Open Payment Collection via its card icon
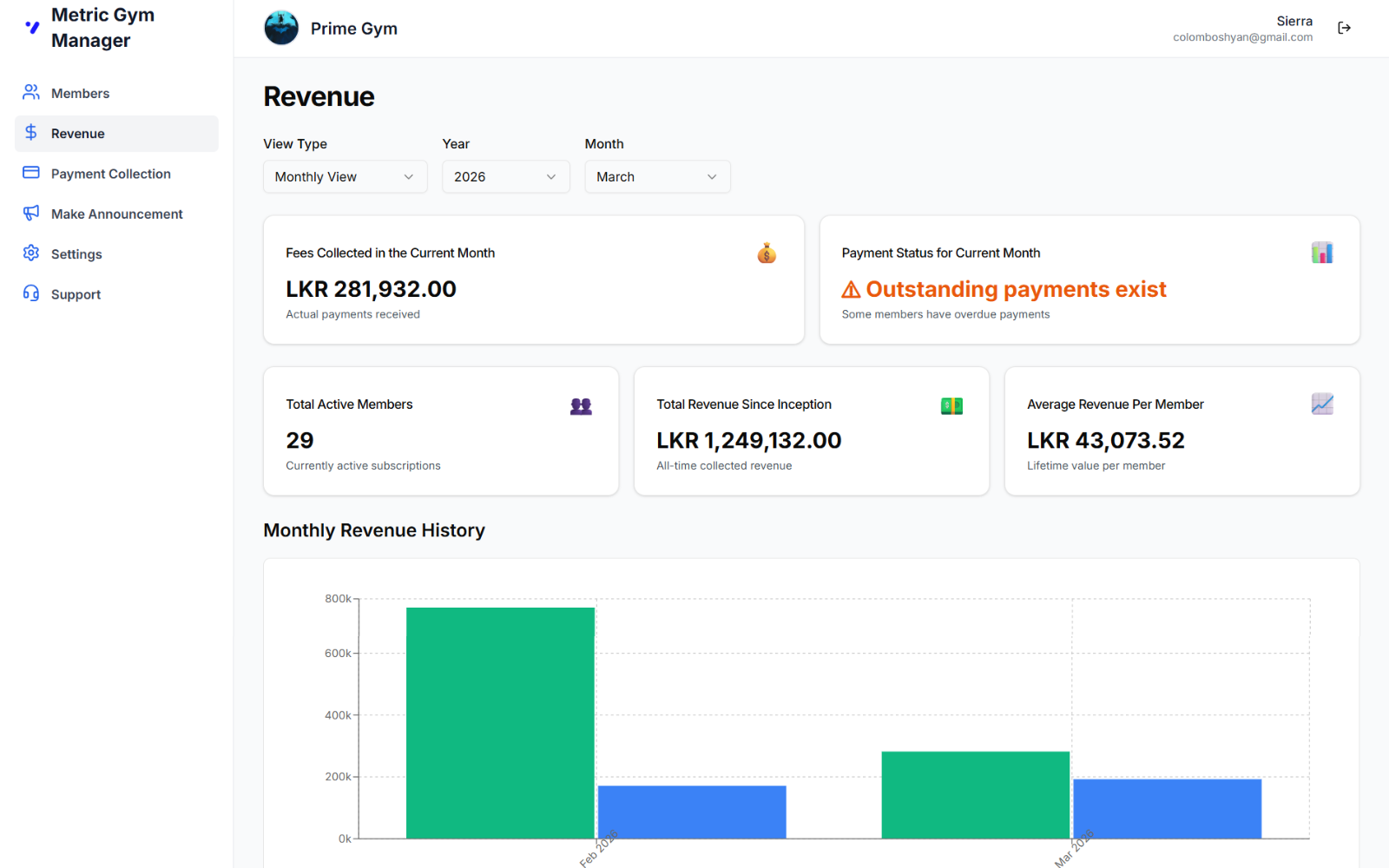1389x868 pixels. tap(30, 173)
